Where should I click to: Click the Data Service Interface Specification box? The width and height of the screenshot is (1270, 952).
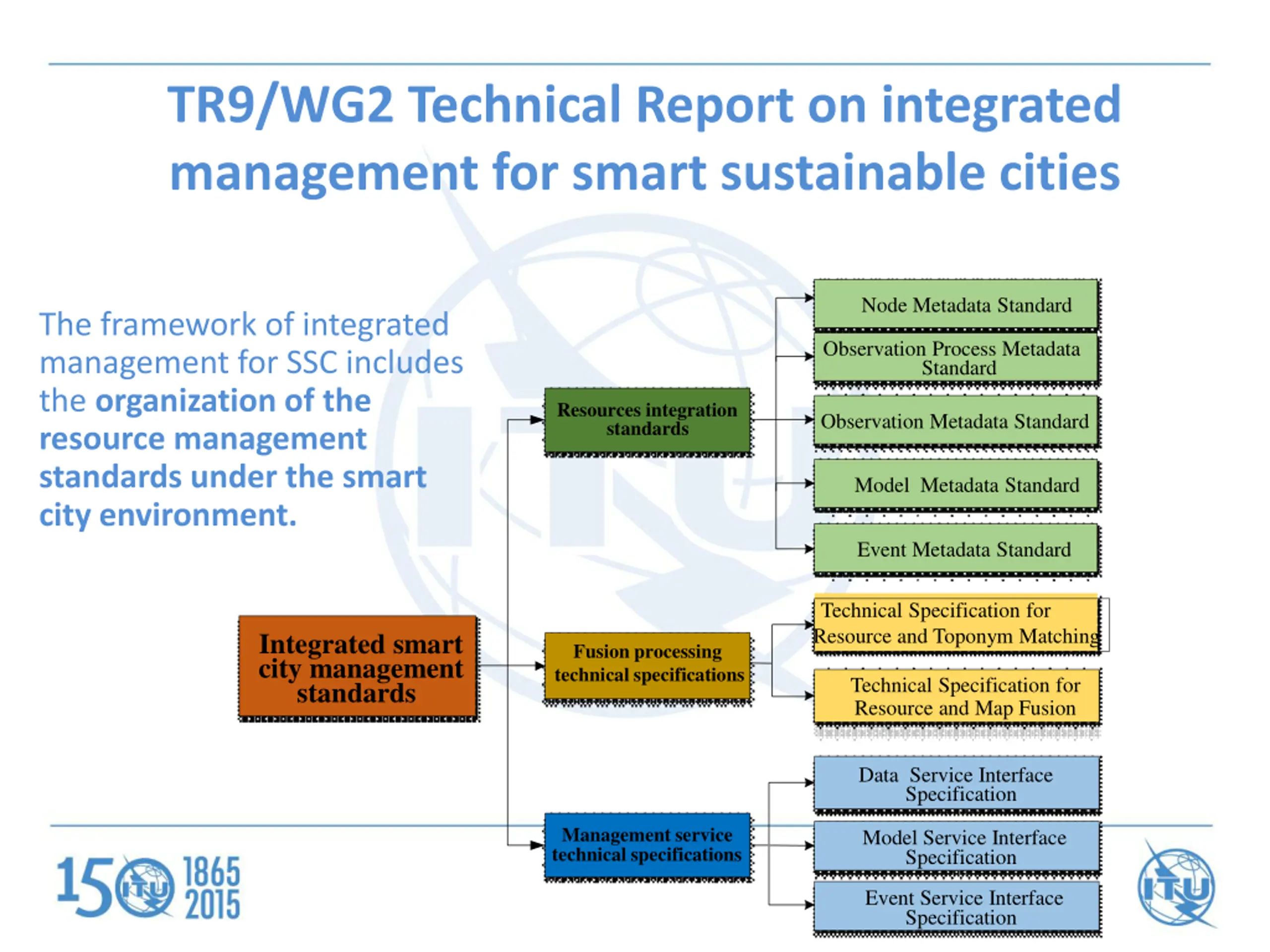[957, 785]
